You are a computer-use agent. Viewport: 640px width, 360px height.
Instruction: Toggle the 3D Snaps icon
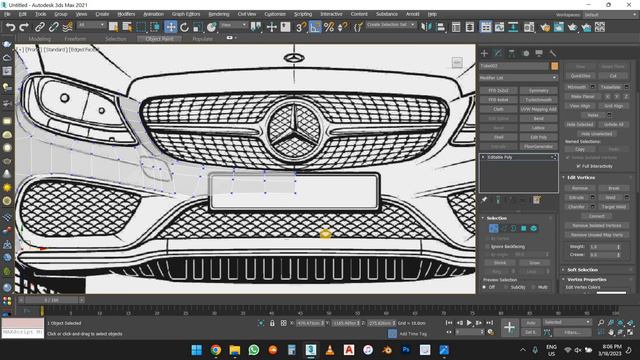click(301, 27)
